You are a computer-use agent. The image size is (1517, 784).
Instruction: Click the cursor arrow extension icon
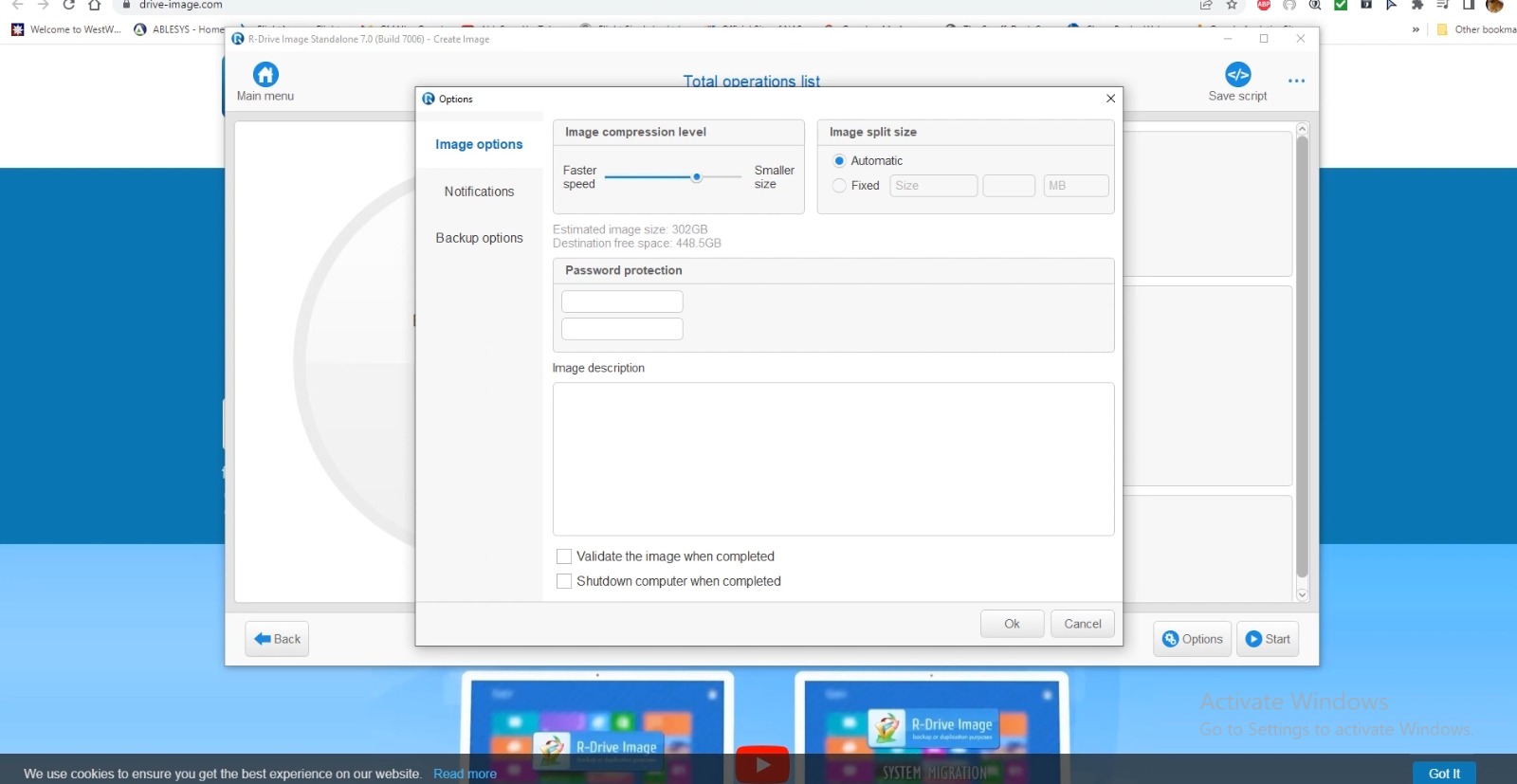coord(1392,5)
